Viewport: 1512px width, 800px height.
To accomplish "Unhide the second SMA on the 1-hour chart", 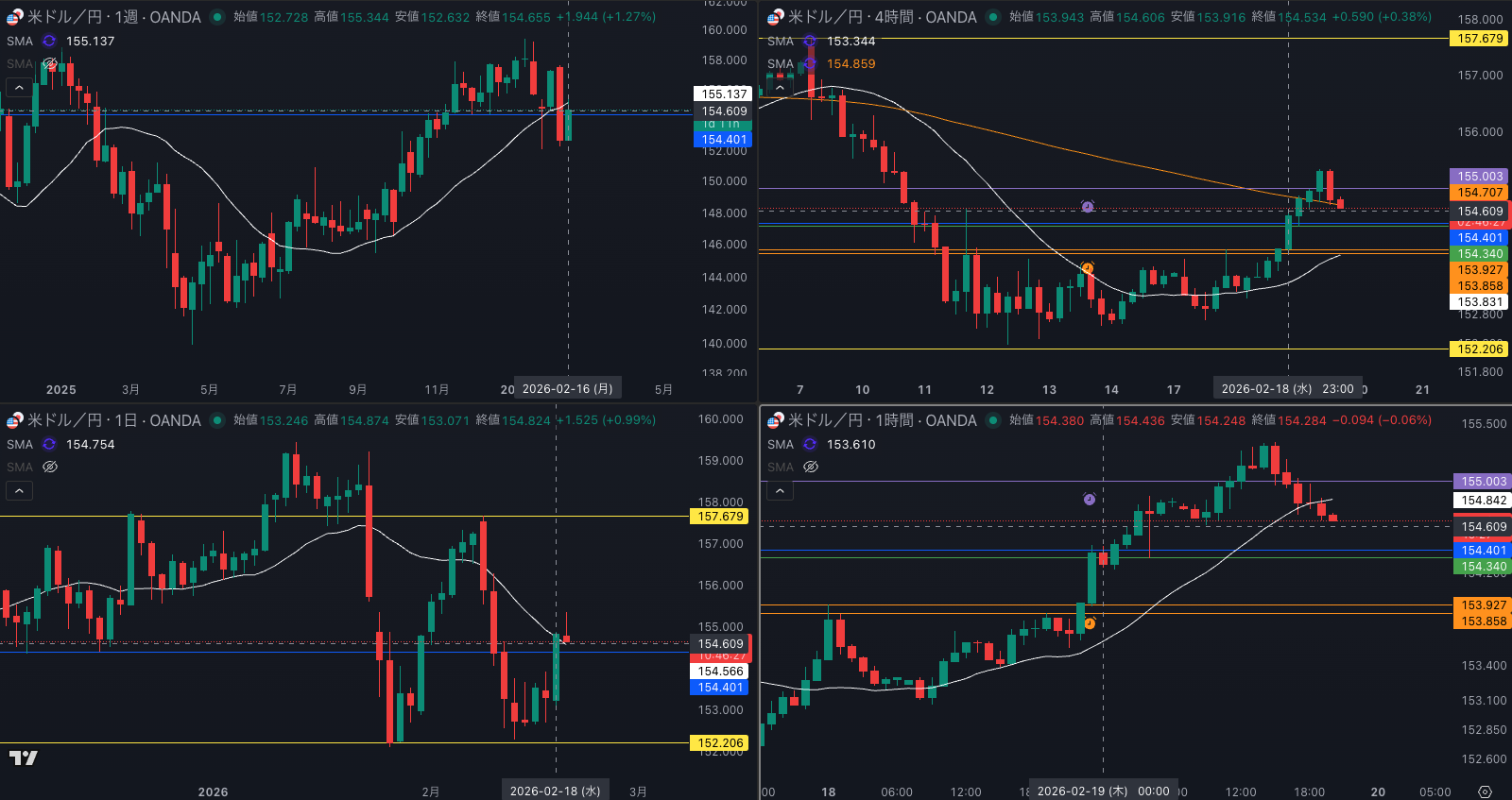I will 810,467.
